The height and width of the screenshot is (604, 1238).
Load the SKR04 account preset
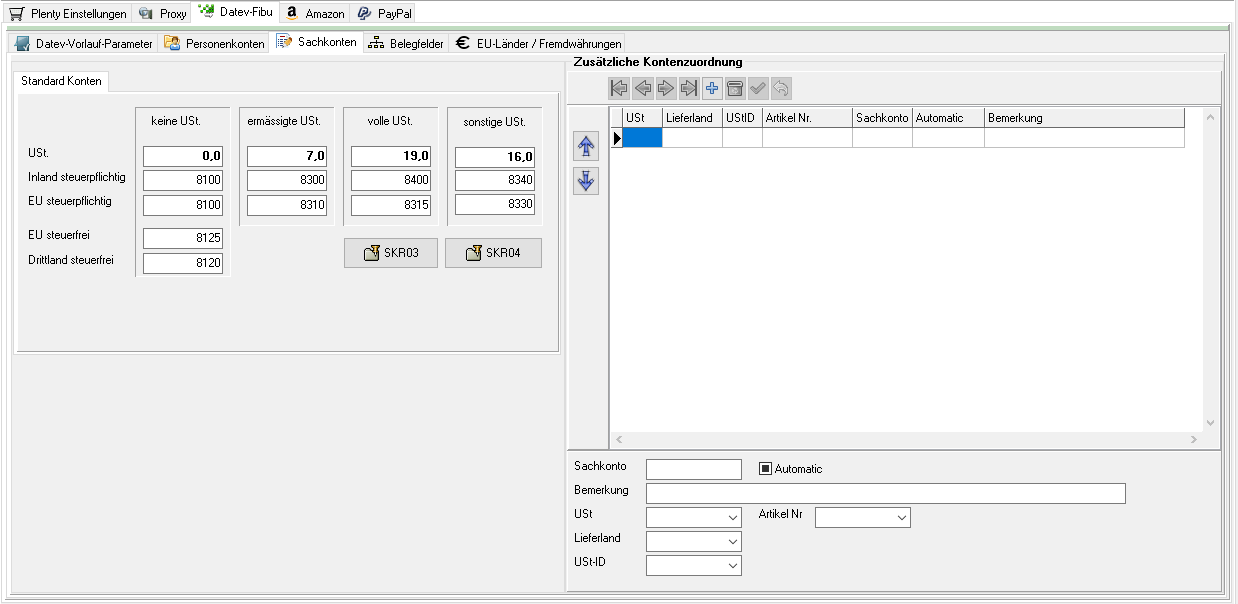pos(493,254)
